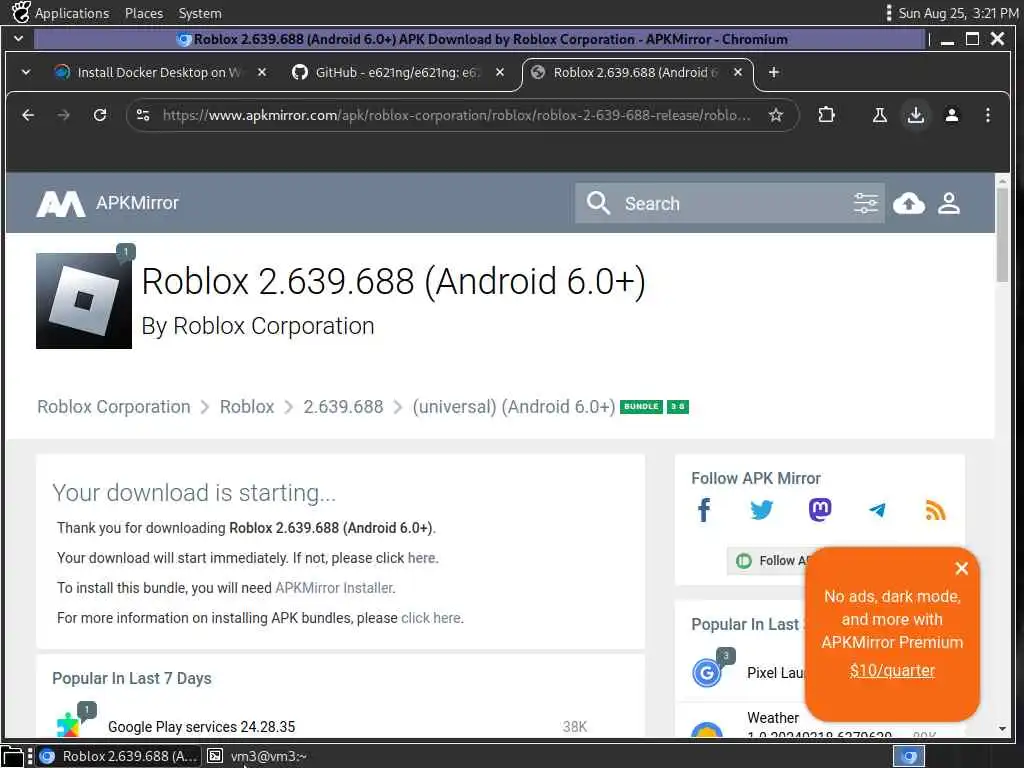Image resolution: width=1024 pixels, height=768 pixels.
Task: Click the page vertical scrollbar thumb
Action: tap(1002, 235)
